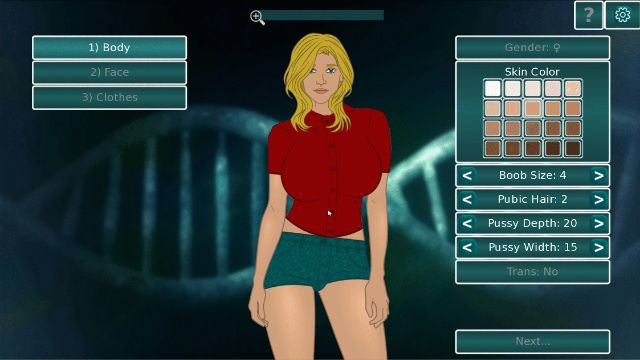The width and height of the screenshot is (640, 360).
Task: Select third-row first skin color swatch
Action: (x=493, y=129)
